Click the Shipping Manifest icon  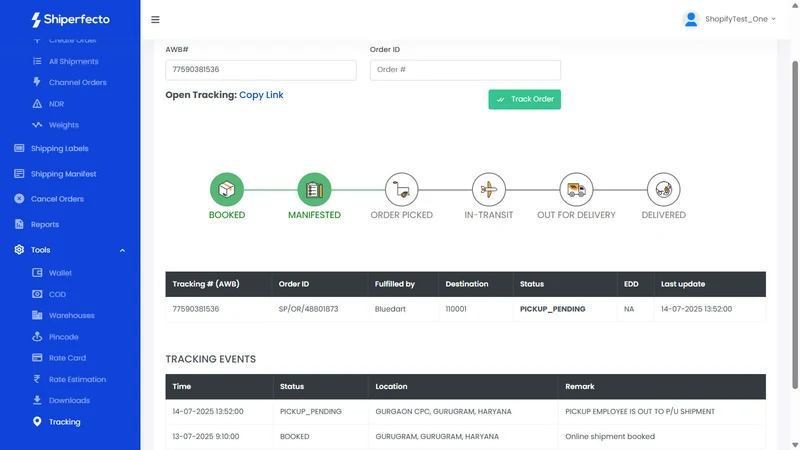coord(19,173)
